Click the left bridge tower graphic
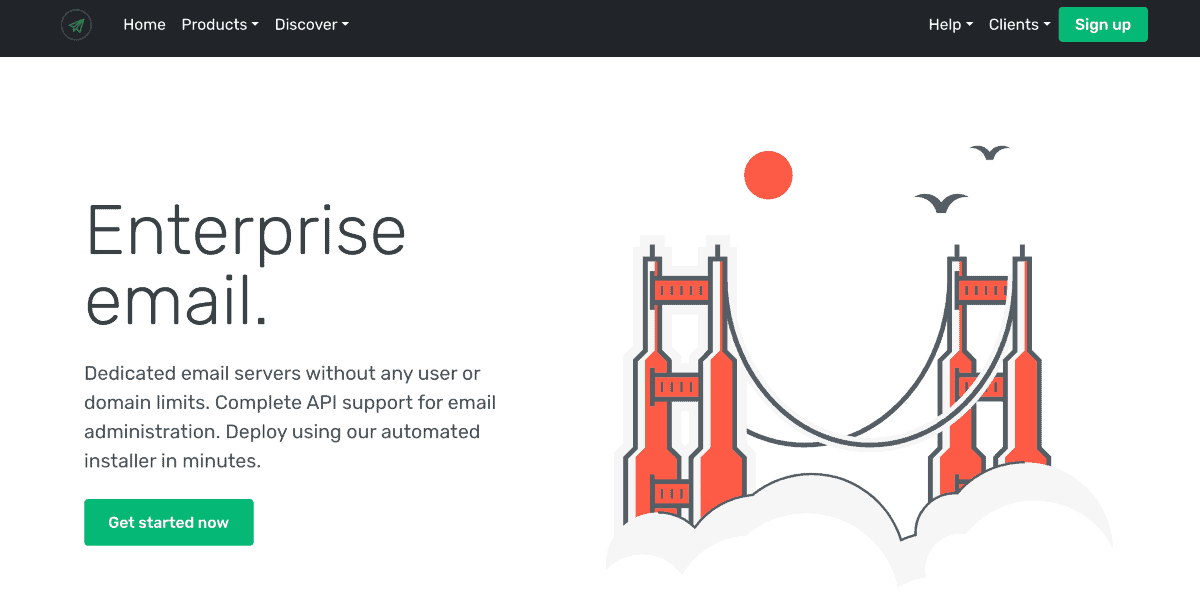 717,400
